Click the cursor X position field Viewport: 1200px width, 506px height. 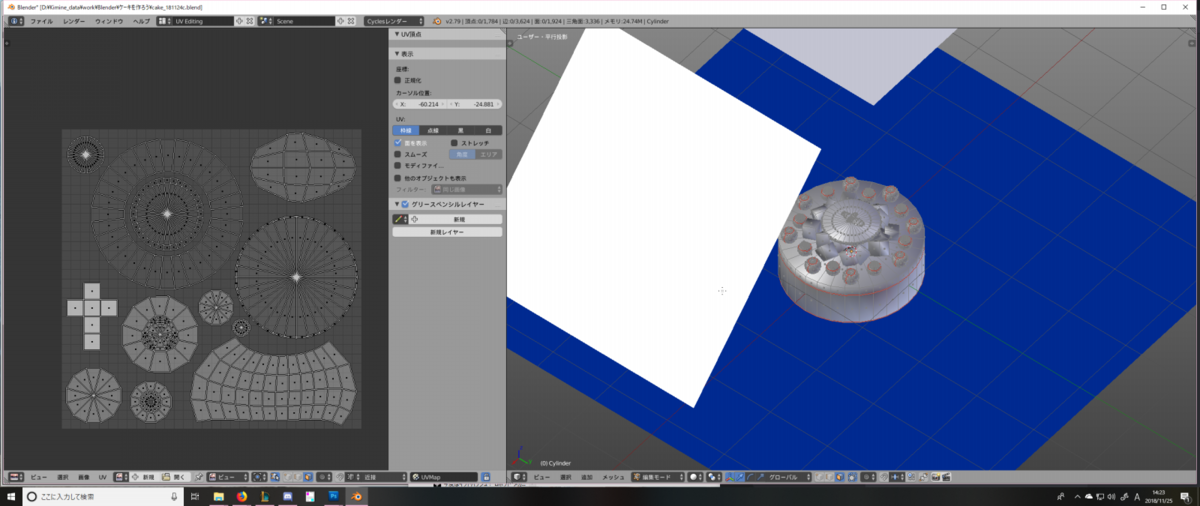click(x=419, y=103)
